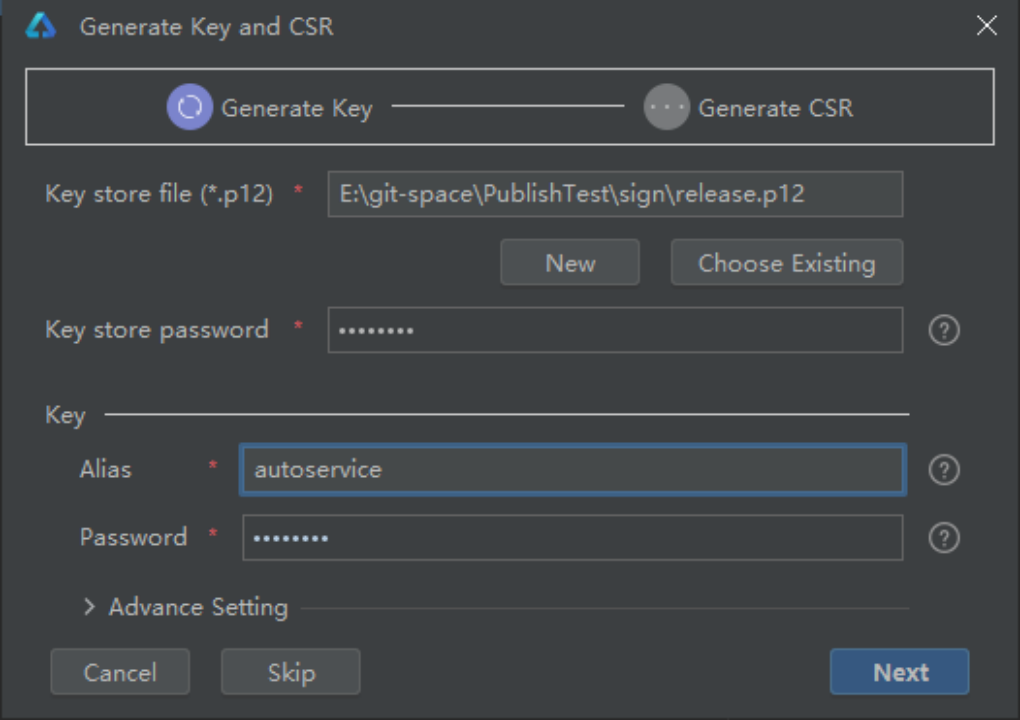Focus the Key store file path field
The width and height of the screenshot is (1020, 720).
pos(615,194)
